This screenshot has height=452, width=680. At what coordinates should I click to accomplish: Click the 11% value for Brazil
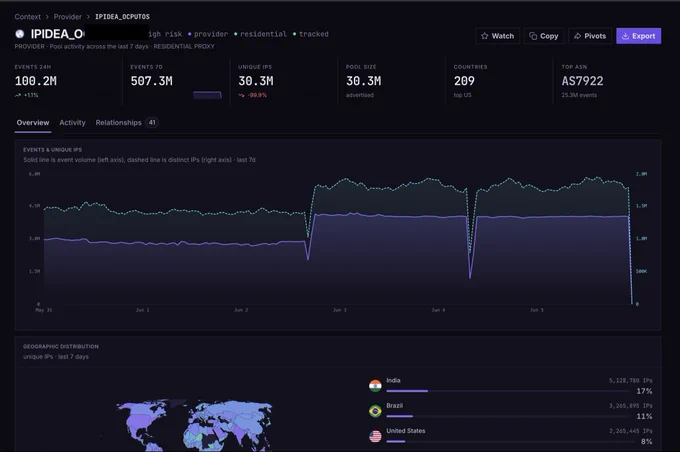[x=644, y=416]
